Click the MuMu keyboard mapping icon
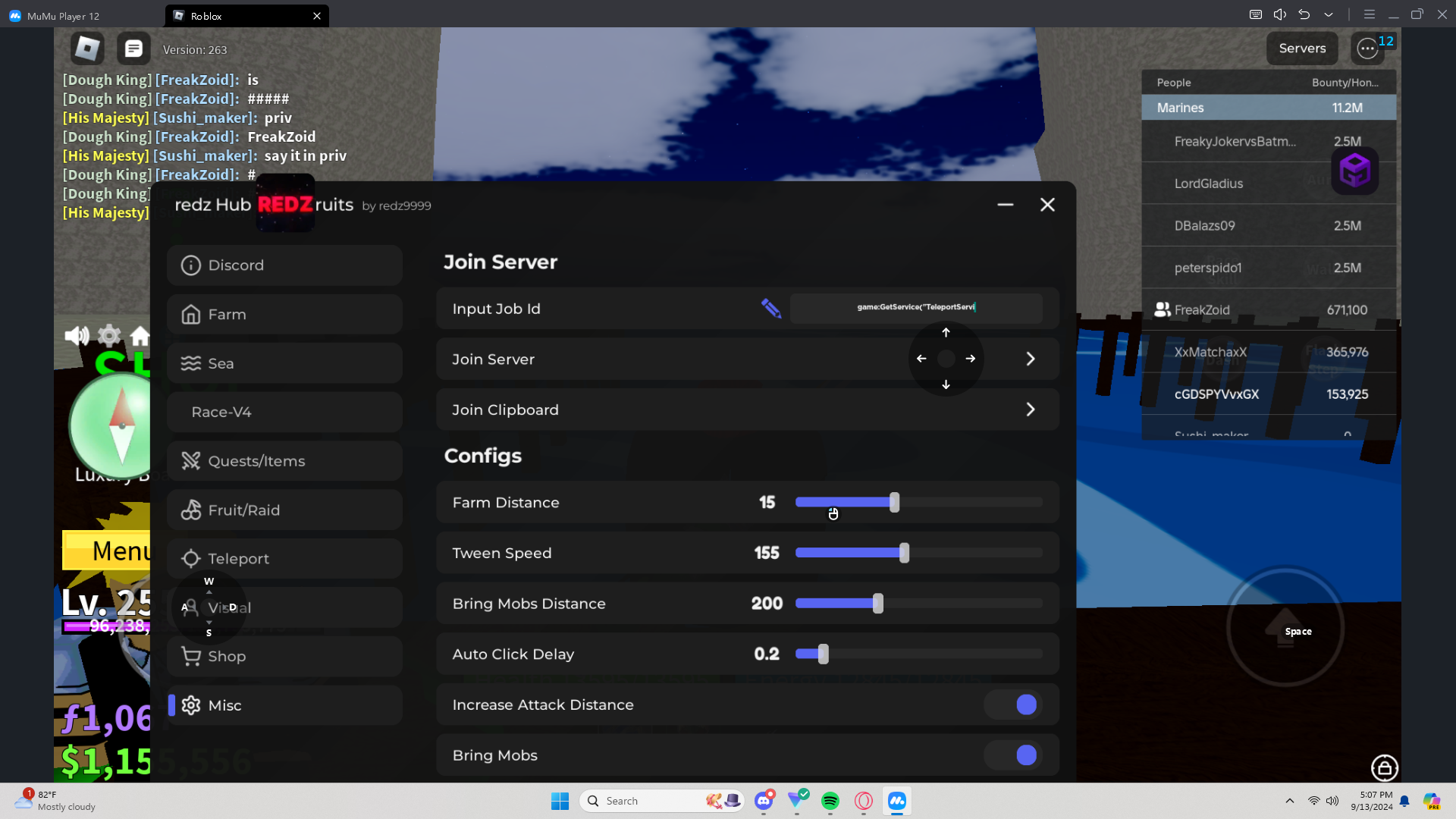This screenshot has width=1456, height=819. [1256, 14]
